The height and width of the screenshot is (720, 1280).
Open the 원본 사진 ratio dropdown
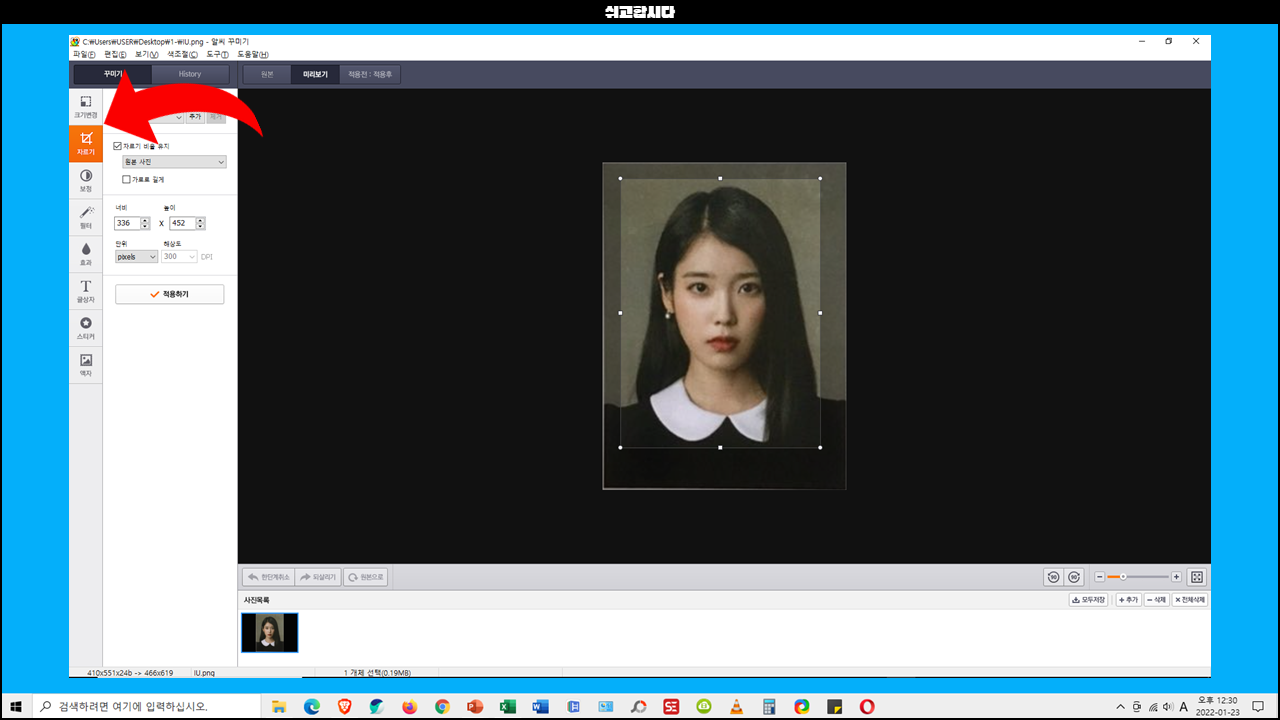(174, 162)
